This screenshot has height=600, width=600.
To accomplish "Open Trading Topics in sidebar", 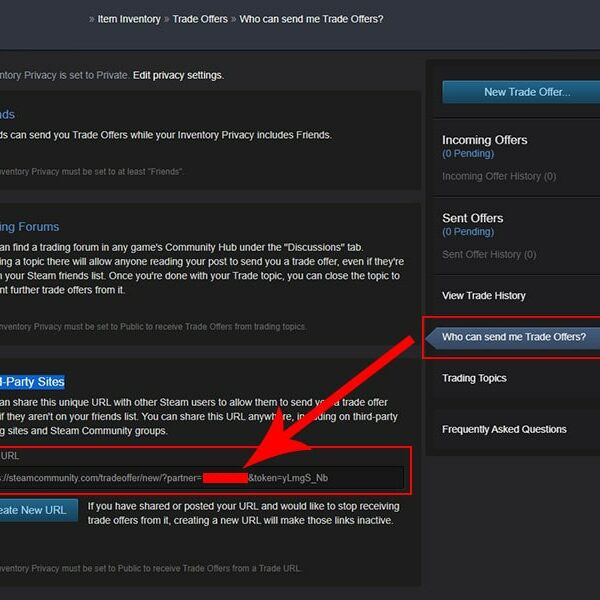I will (x=474, y=378).
